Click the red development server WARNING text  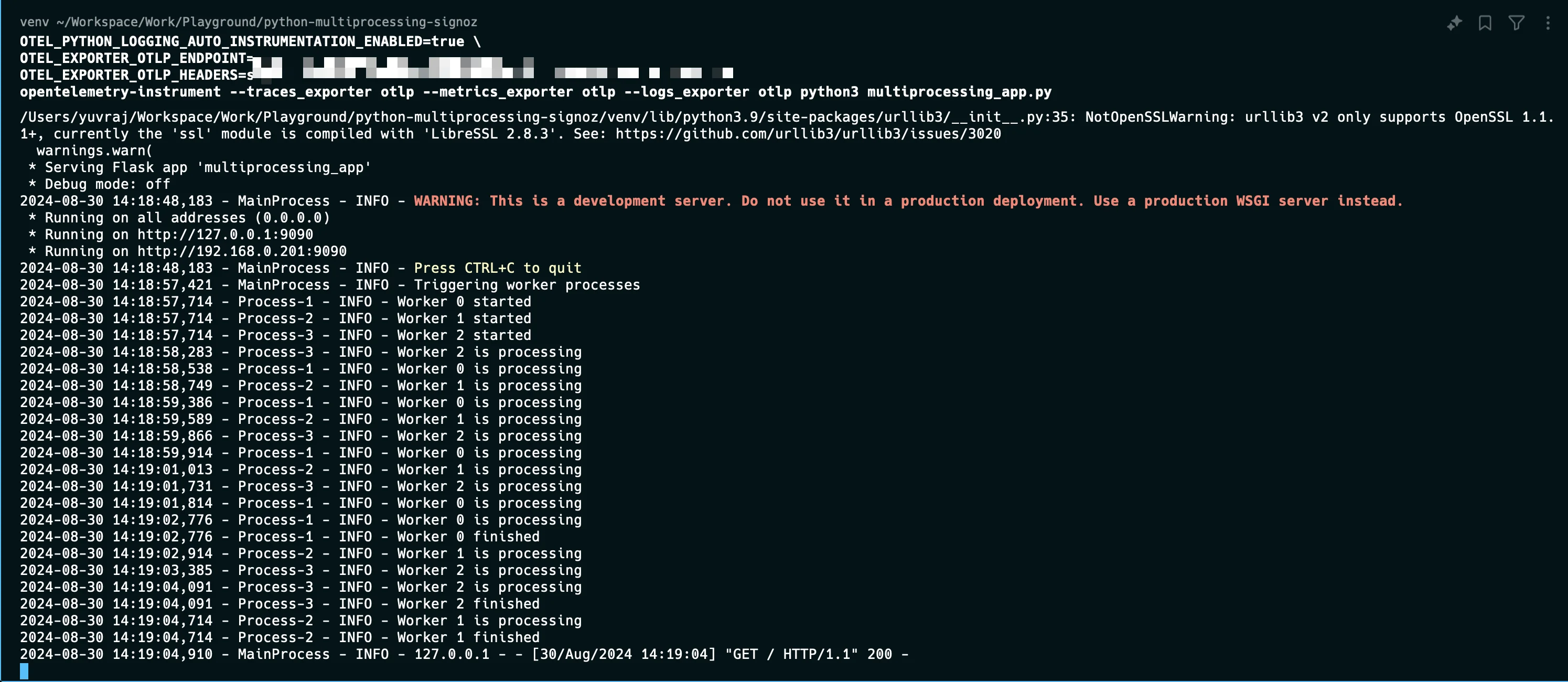click(x=908, y=201)
